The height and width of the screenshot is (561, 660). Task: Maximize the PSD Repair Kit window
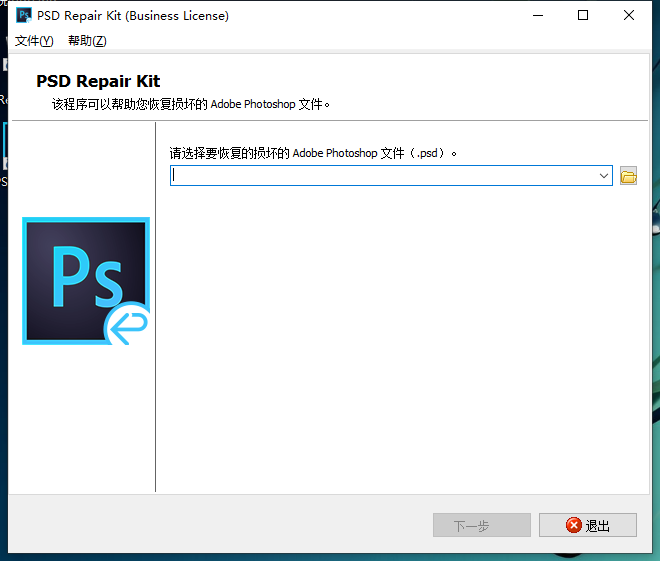(584, 15)
